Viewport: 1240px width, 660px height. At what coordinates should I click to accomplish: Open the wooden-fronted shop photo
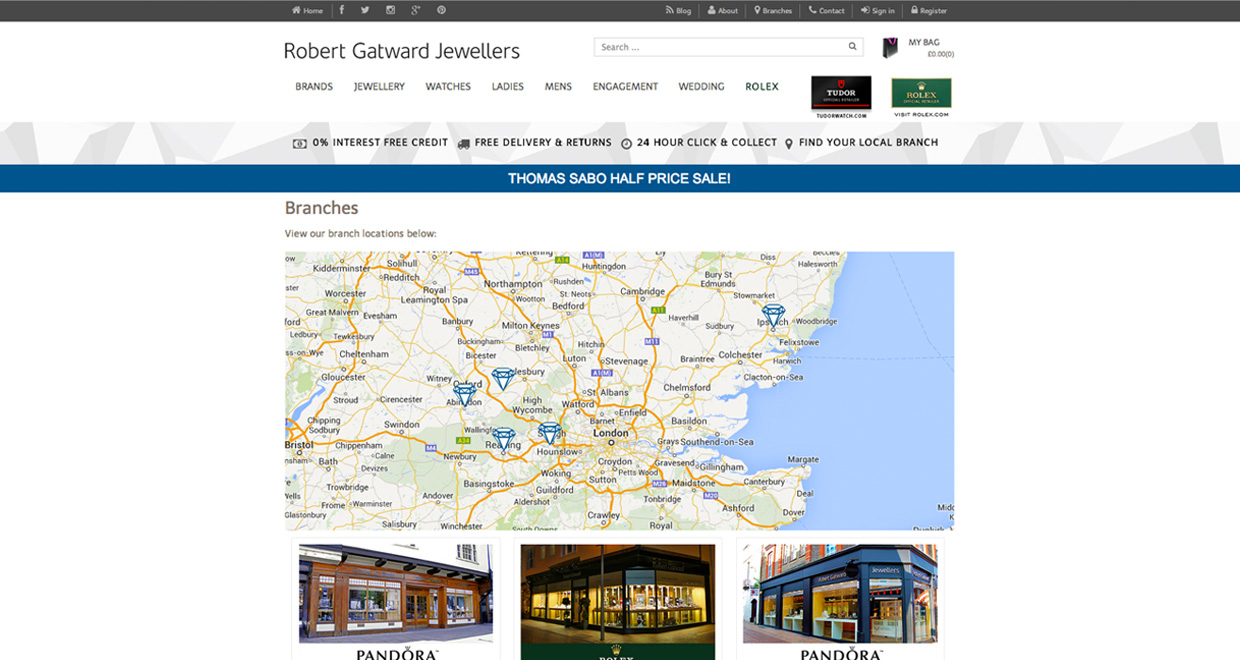point(396,594)
